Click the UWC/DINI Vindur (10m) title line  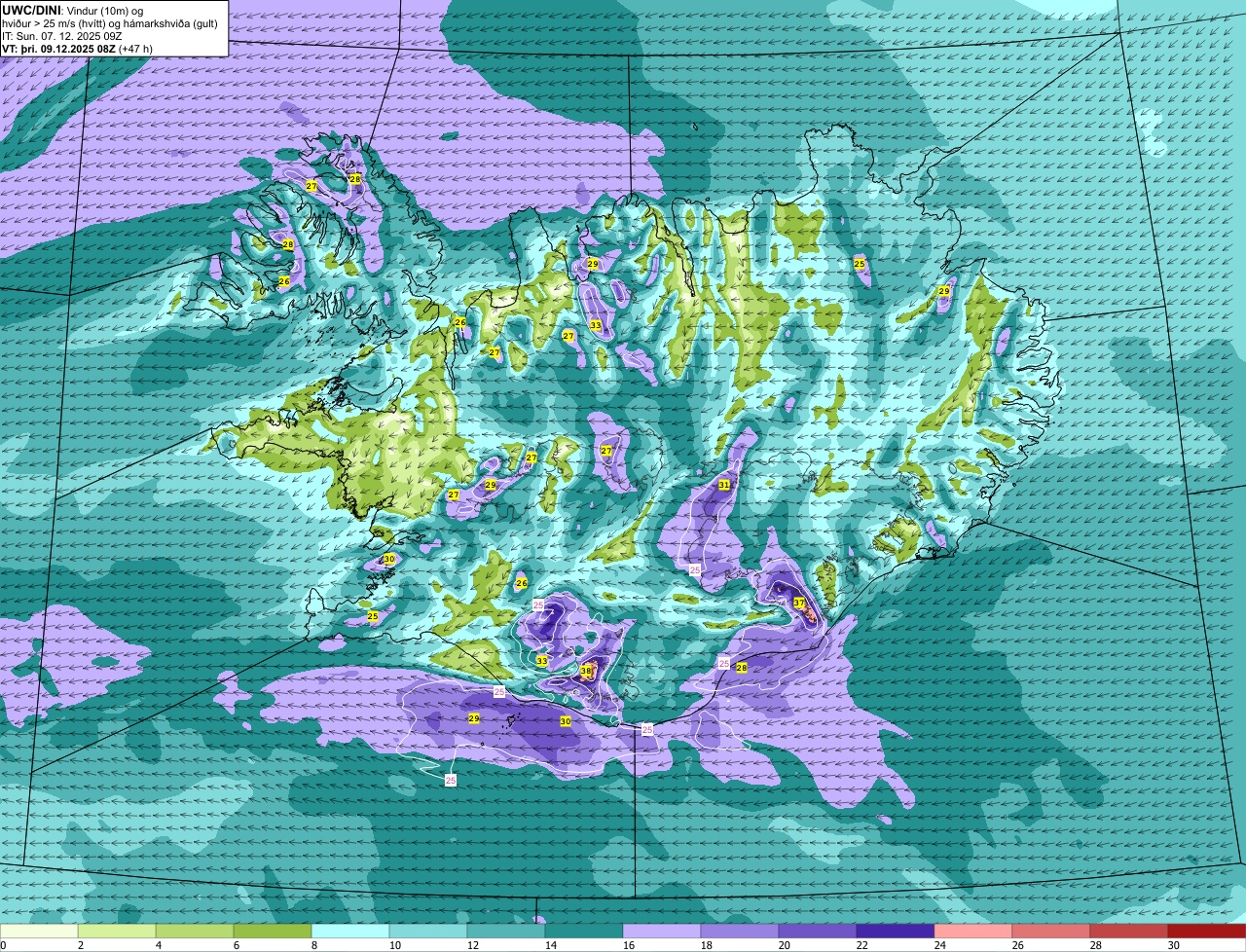[74, 9]
